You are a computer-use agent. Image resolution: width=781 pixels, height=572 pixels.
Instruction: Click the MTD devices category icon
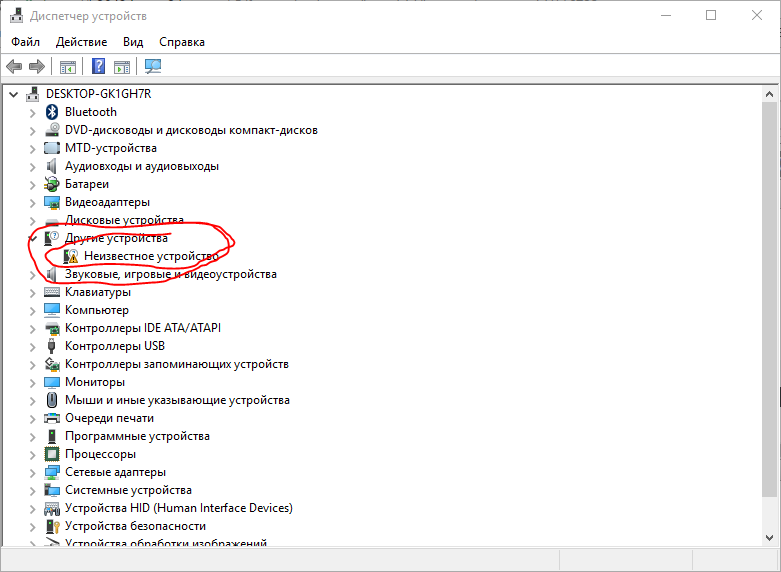[x=52, y=148]
